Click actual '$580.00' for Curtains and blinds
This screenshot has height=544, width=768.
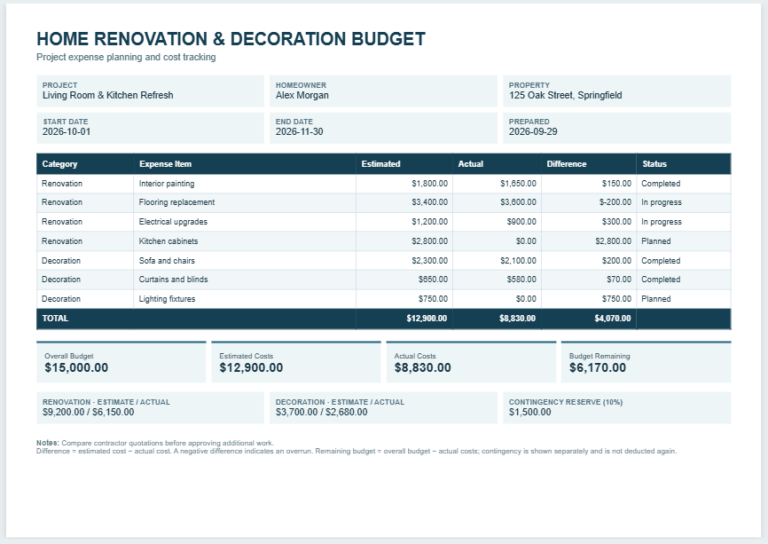pyautogui.click(x=522, y=280)
